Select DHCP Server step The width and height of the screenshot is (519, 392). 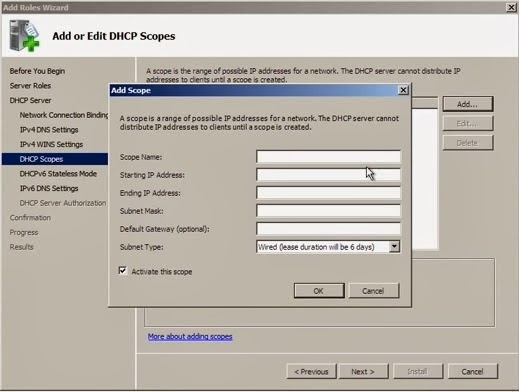(30, 100)
